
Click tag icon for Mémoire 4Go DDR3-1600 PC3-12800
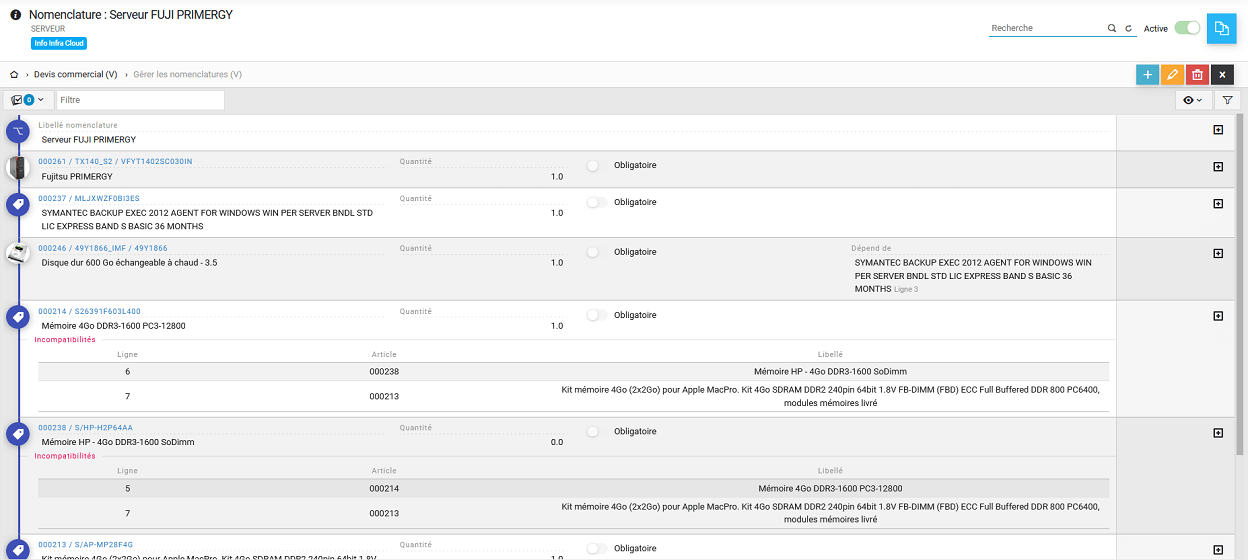click(x=18, y=317)
